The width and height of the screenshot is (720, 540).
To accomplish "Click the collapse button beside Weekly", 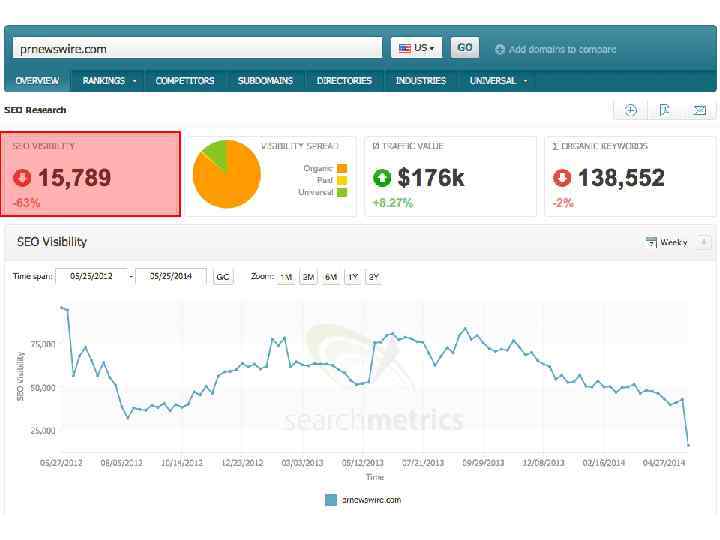I will point(703,242).
